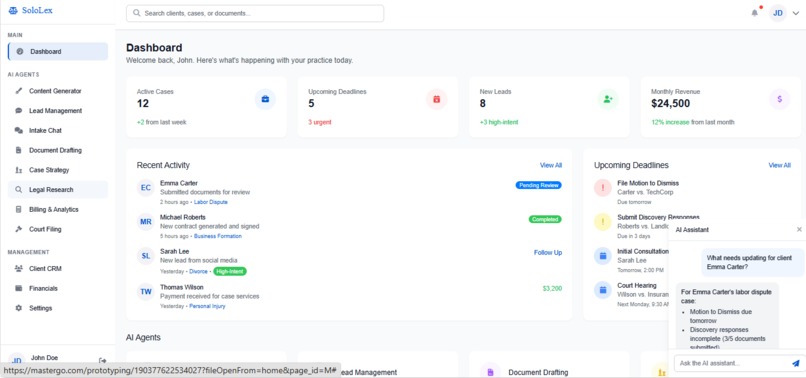The height and width of the screenshot is (378, 806).
Task: Click the File Motion to Dismiss deadline
Action: (x=648, y=183)
